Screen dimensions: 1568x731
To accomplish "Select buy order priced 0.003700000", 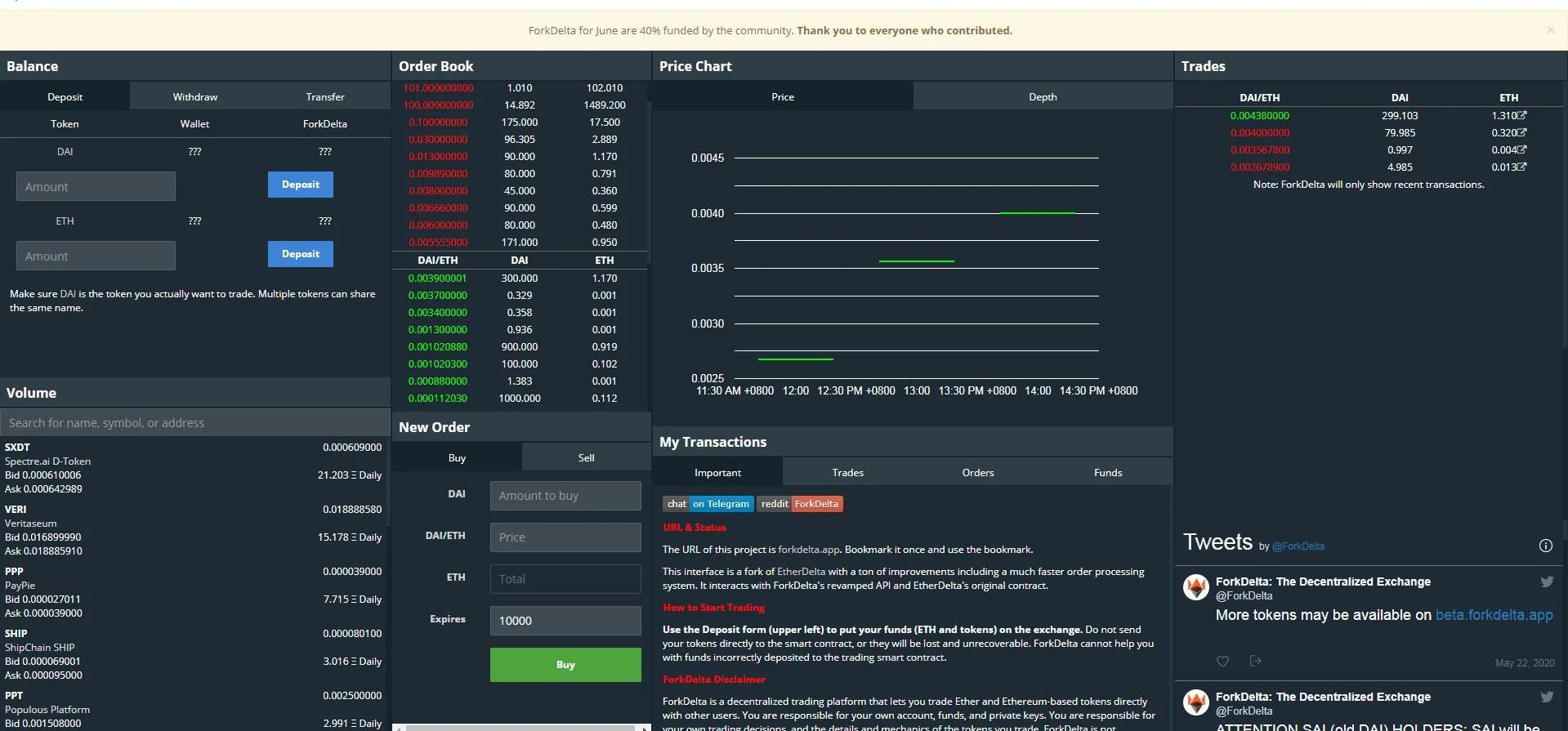I will point(520,296).
